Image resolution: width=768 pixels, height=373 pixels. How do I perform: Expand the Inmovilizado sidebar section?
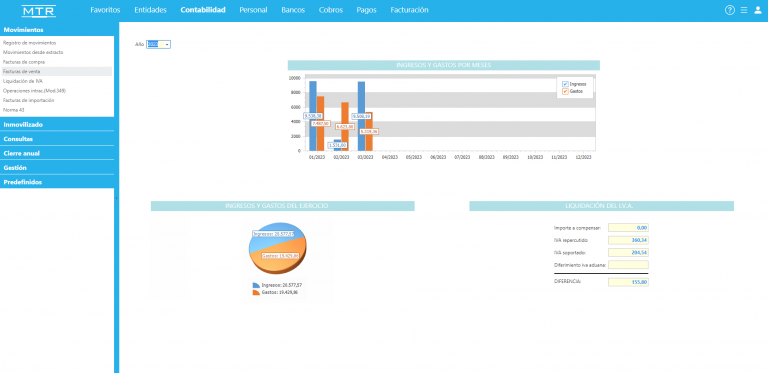point(57,125)
